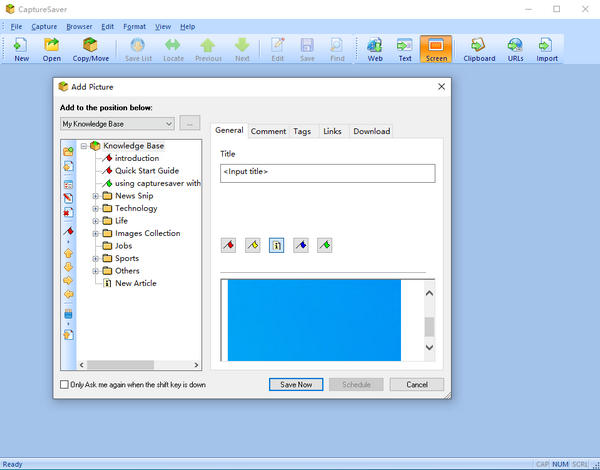Expand the Images Collection folder node
Viewport: 600px width, 470px height.
tap(96, 233)
